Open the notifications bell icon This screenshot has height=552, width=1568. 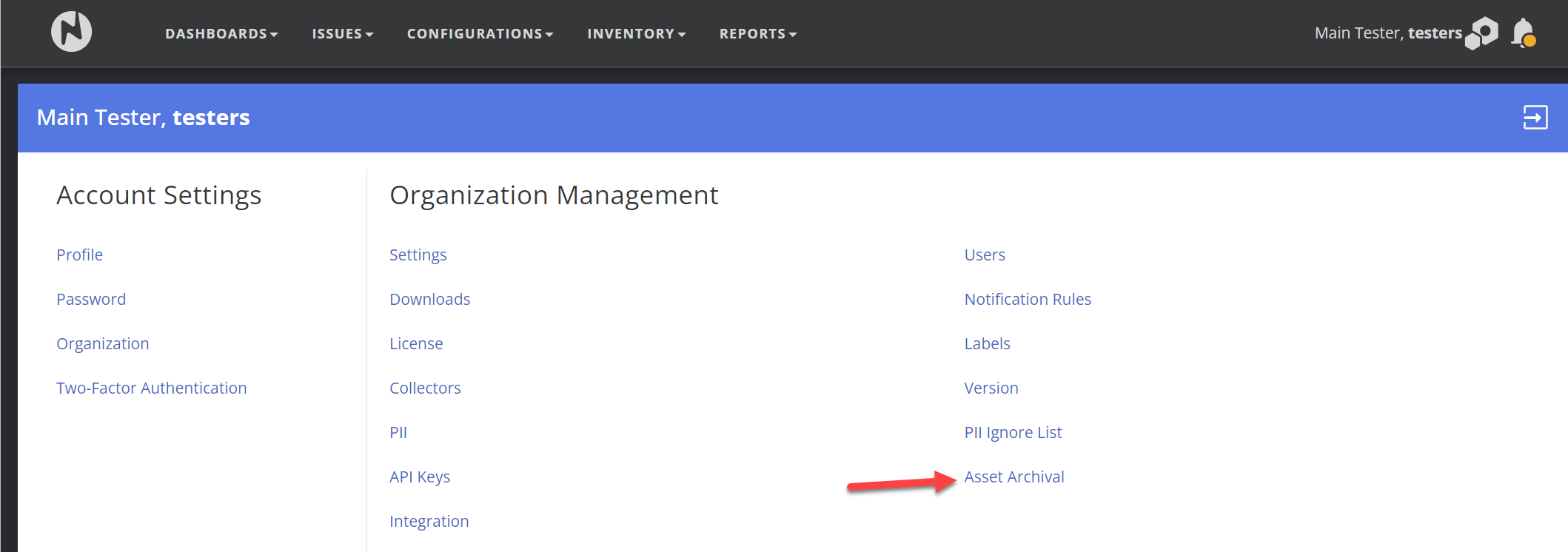[x=1523, y=33]
